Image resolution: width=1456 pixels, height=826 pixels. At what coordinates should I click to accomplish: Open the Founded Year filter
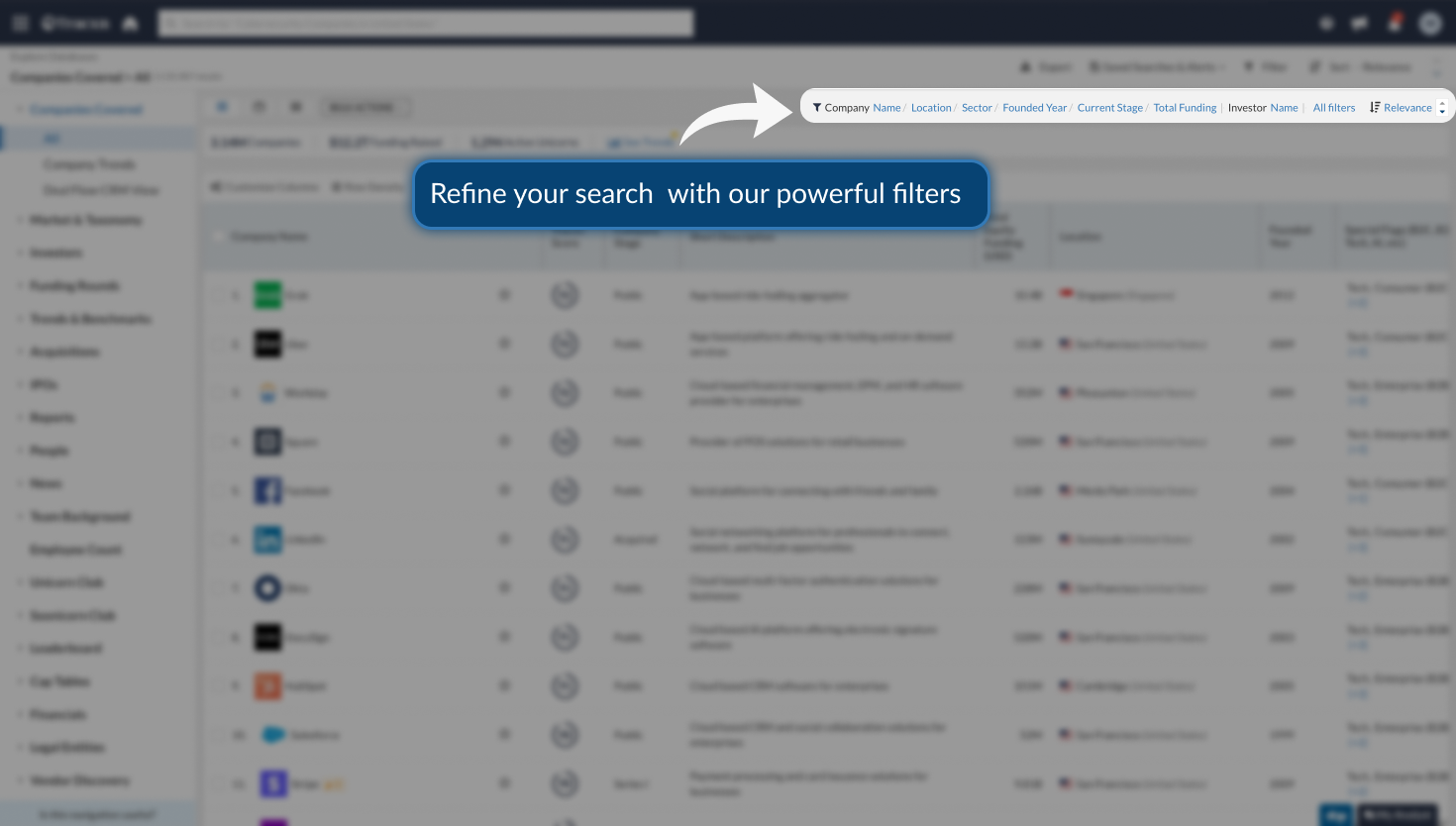click(1034, 108)
